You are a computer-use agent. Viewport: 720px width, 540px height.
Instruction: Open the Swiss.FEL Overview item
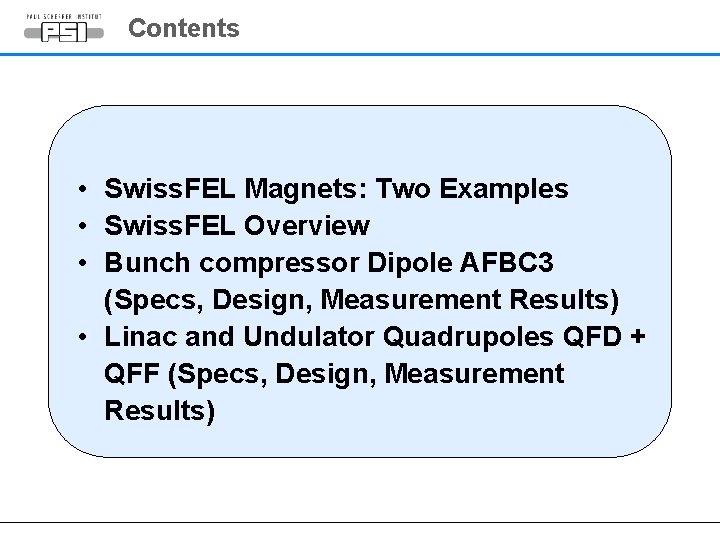pyautogui.click(x=236, y=226)
